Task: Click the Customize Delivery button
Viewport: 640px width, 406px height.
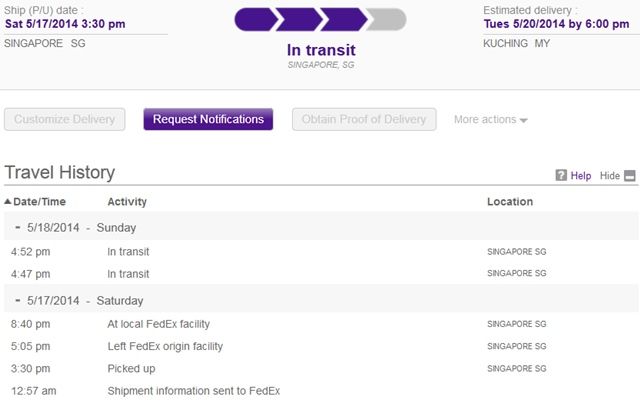Action: pos(66,120)
